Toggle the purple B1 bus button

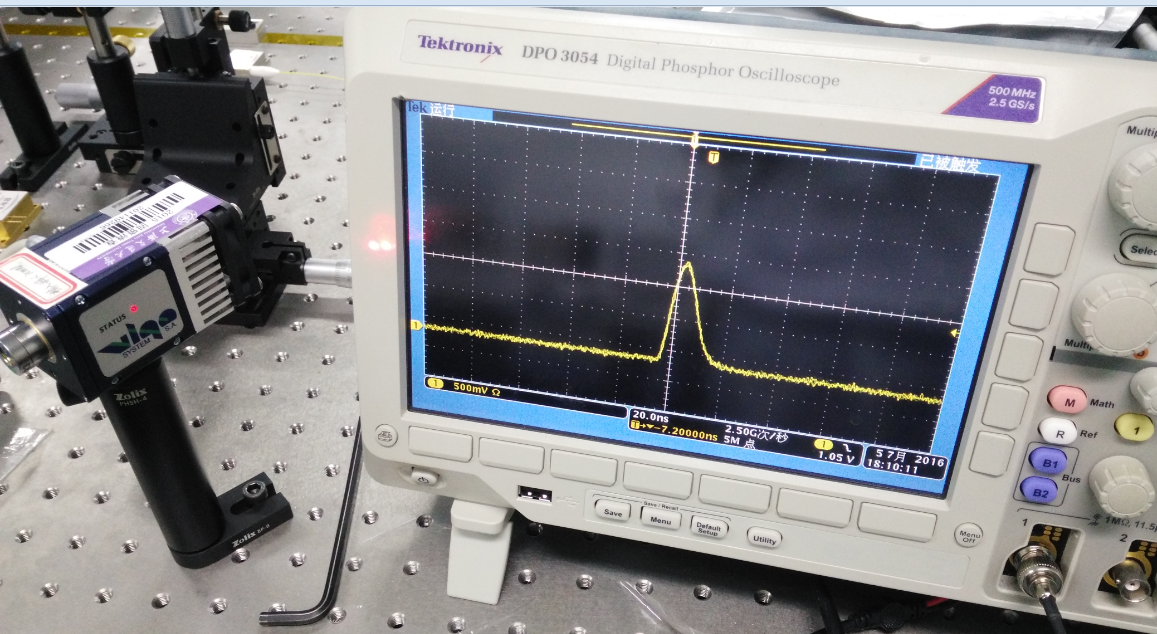[1049, 463]
